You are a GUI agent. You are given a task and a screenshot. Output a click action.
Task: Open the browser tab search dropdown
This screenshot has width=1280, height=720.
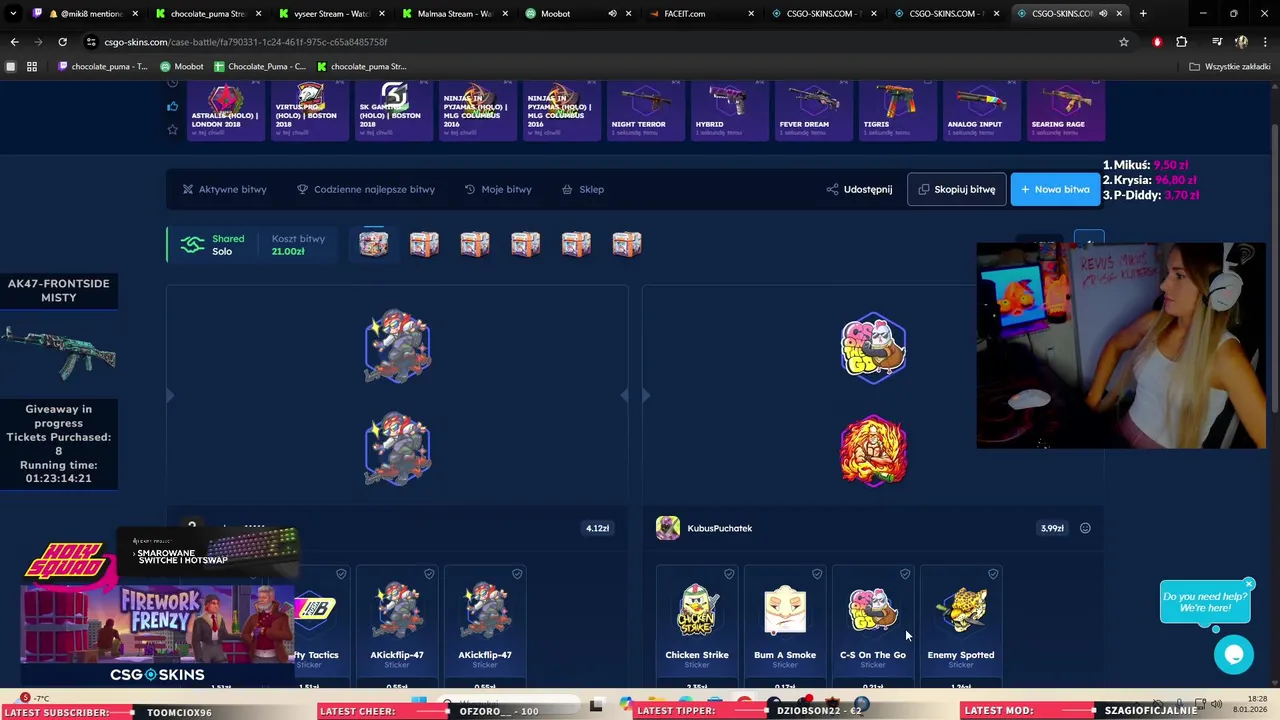point(13,14)
